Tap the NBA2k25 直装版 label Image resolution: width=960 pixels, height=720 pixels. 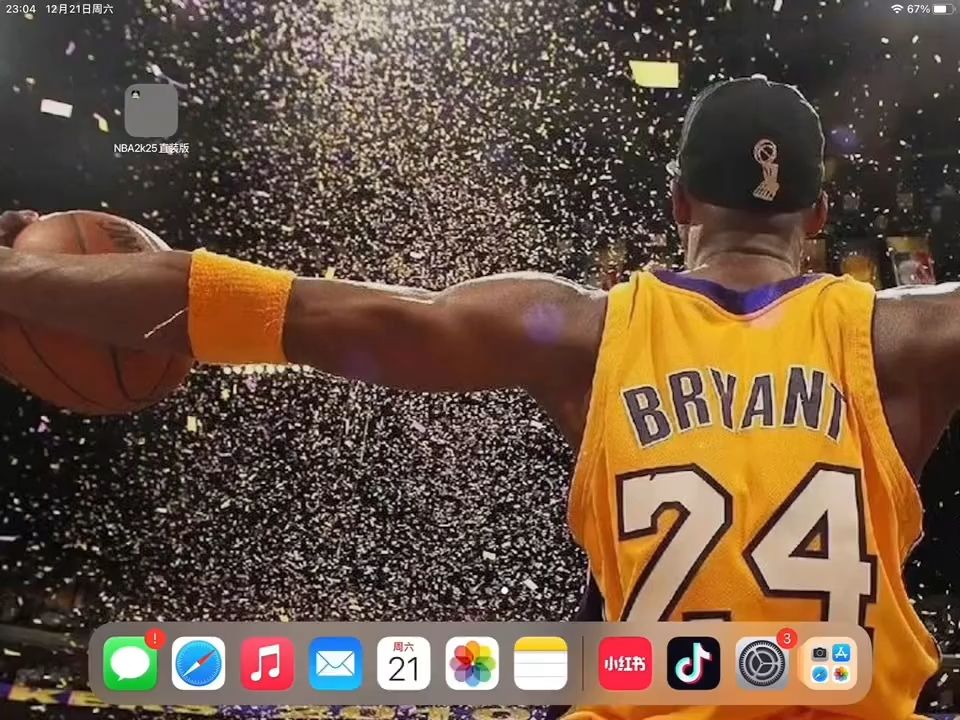click(151, 148)
